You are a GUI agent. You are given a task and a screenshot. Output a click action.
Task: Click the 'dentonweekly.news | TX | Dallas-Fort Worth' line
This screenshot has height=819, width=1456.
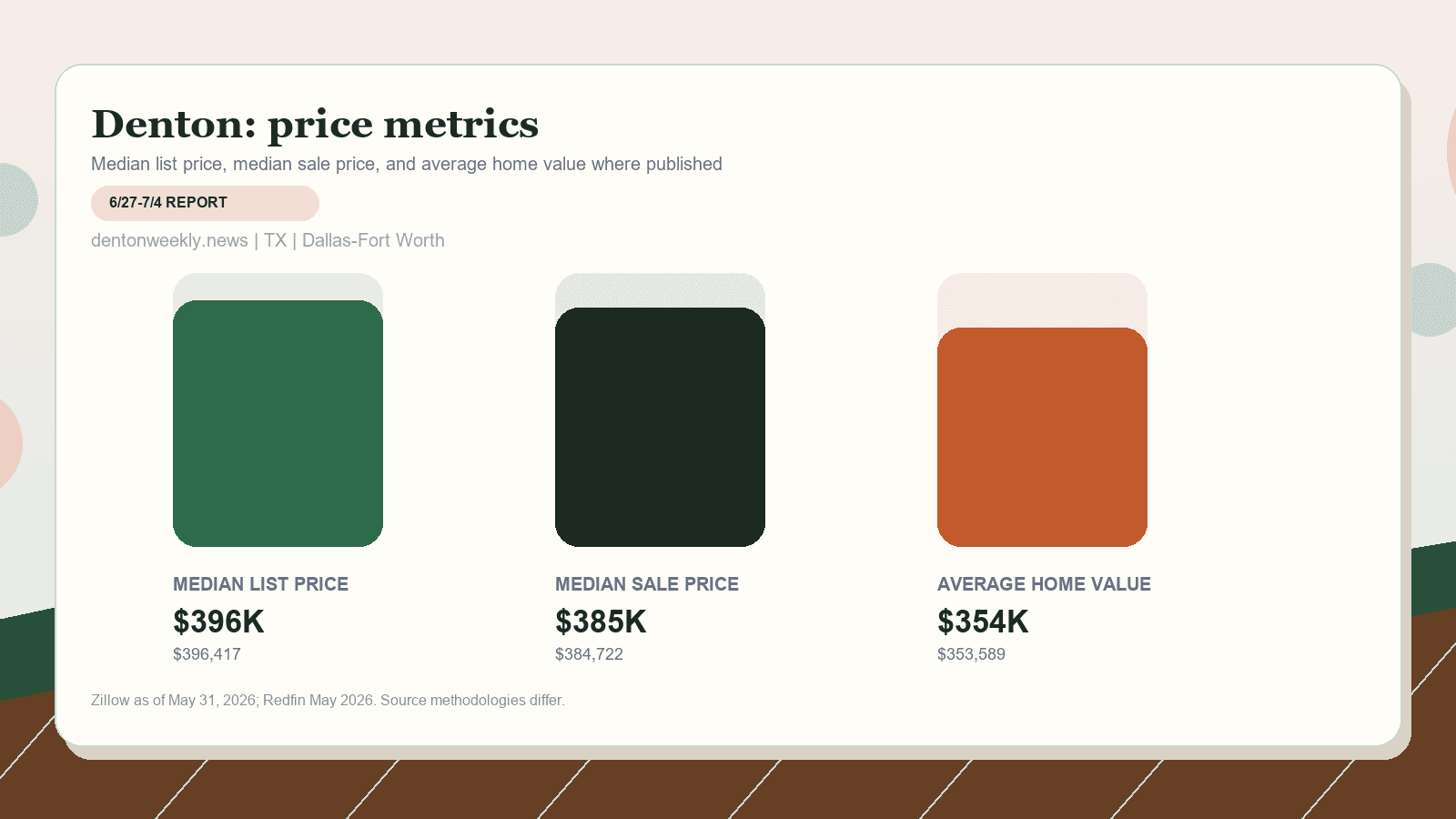pyautogui.click(x=268, y=240)
